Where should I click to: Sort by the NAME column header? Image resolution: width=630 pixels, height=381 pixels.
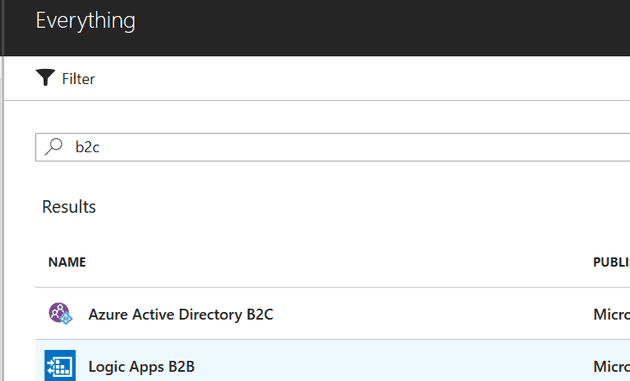tap(67, 262)
